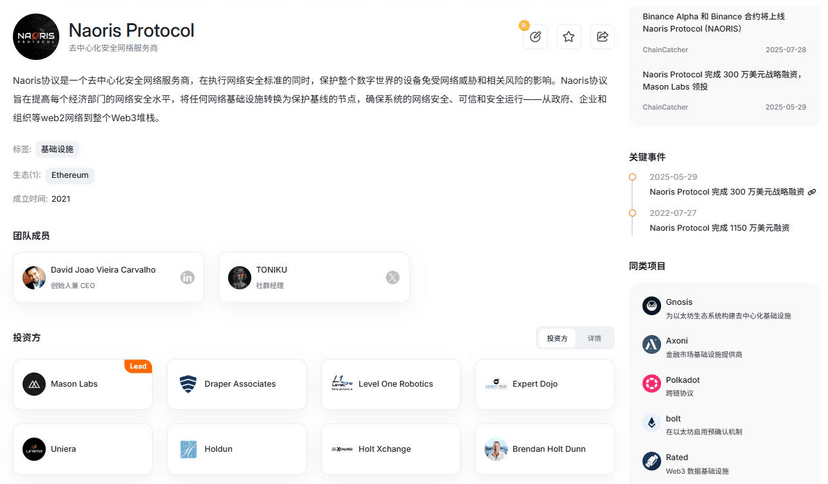Favorite Naoris Protocol with the star icon
This screenshot has height=484, width=828.
568,37
